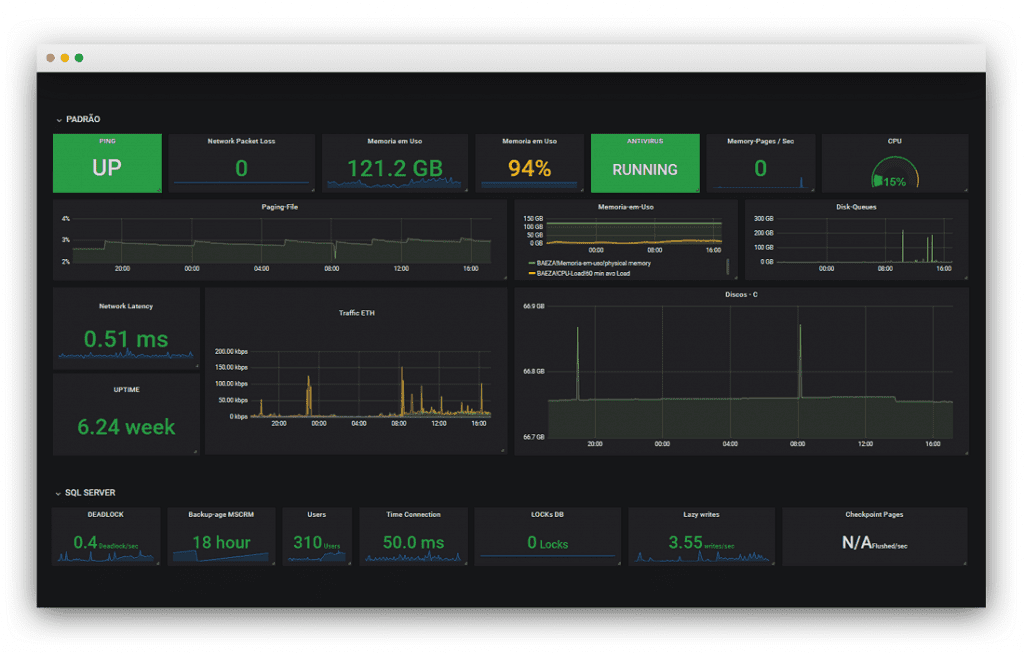Click the Network Packet Loss stat panel
This screenshot has height=653, width=1024.
pos(241,163)
